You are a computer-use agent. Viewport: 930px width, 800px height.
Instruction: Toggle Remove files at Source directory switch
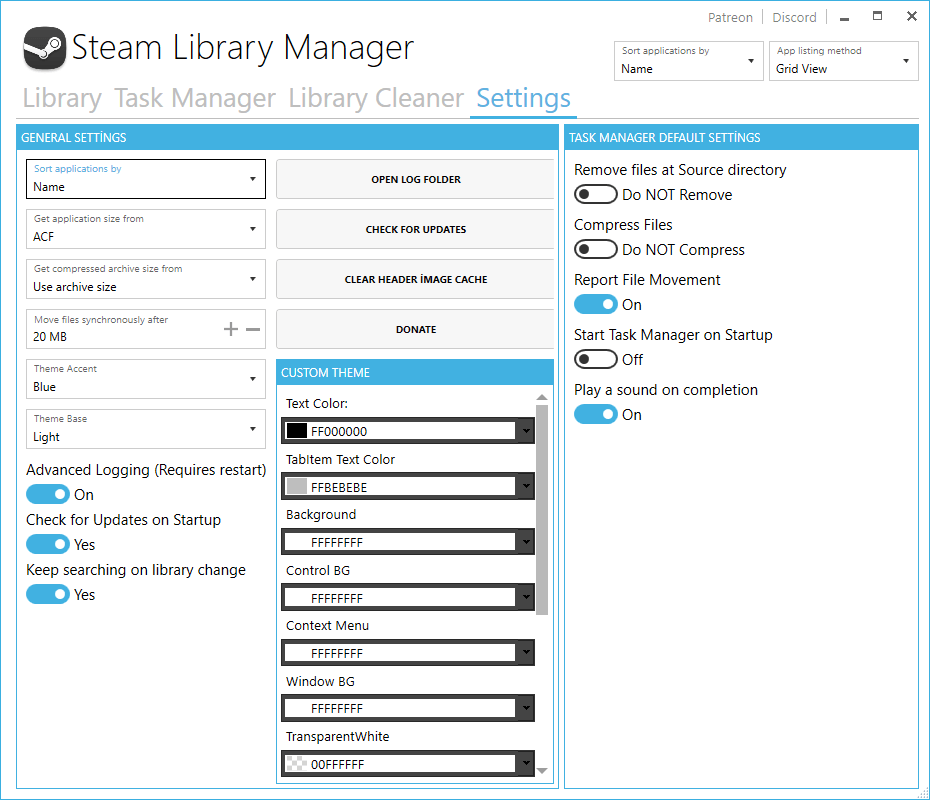click(x=596, y=194)
